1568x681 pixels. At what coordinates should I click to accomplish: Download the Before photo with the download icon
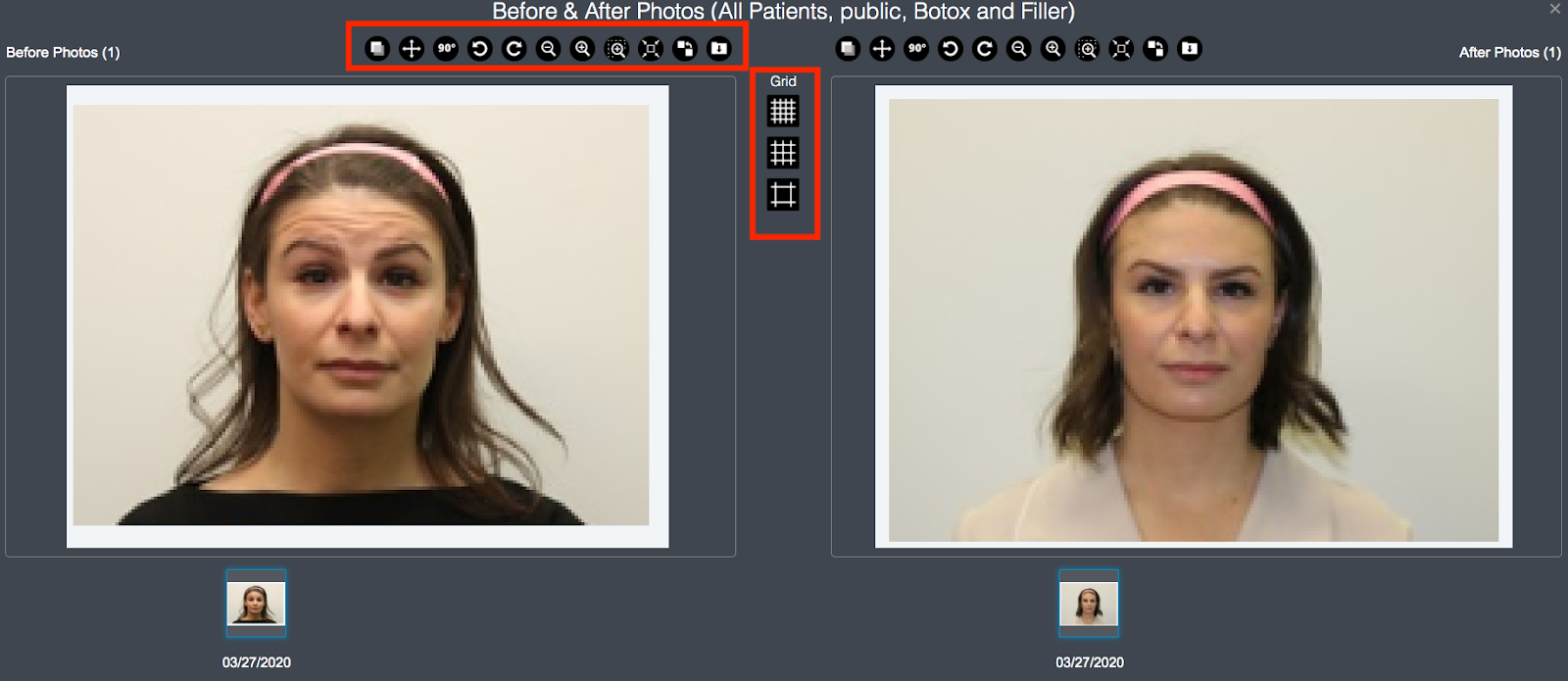[x=719, y=48]
